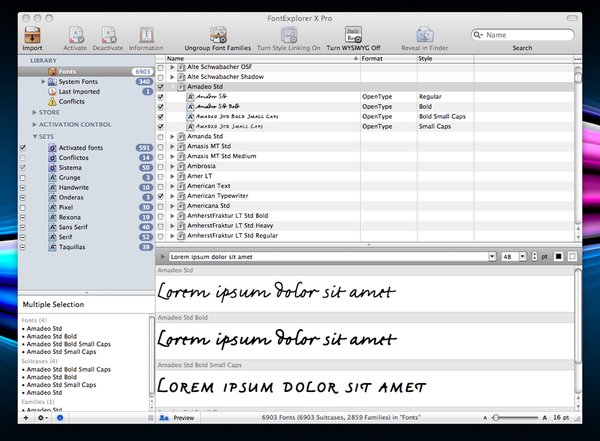Screen dimensions: 600x441
Task: Expand the System Fonts tree item
Action: pyautogui.click(x=43, y=82)
